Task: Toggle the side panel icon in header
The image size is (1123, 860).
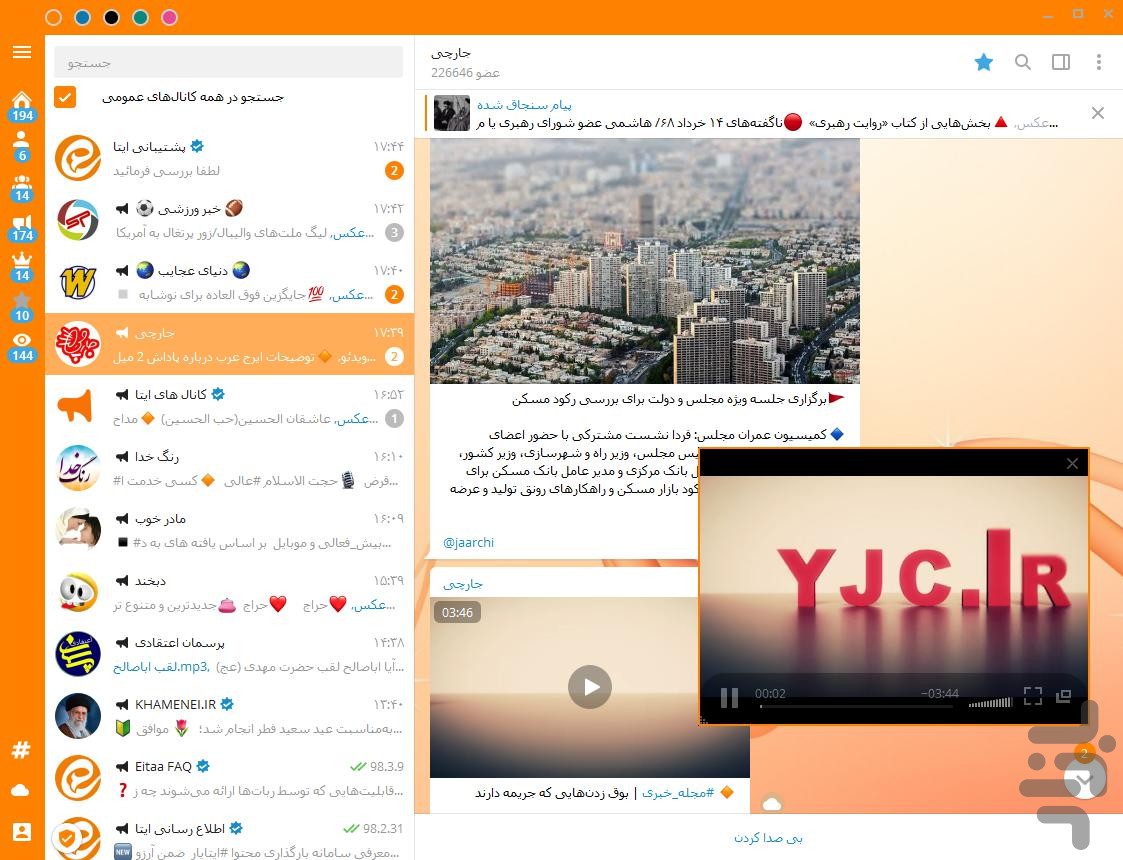Action: 1061,62
